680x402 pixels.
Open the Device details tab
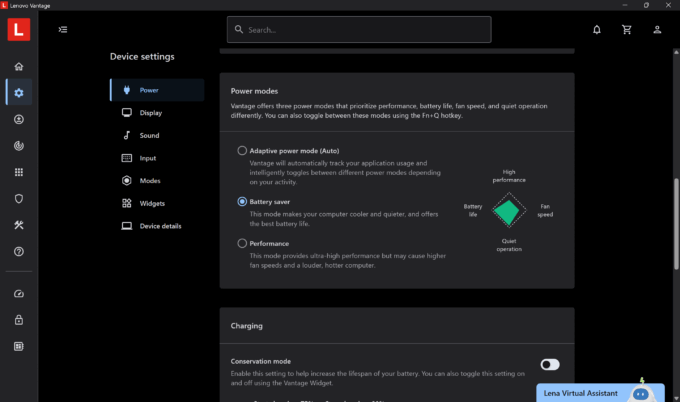(x=157, y=226)
